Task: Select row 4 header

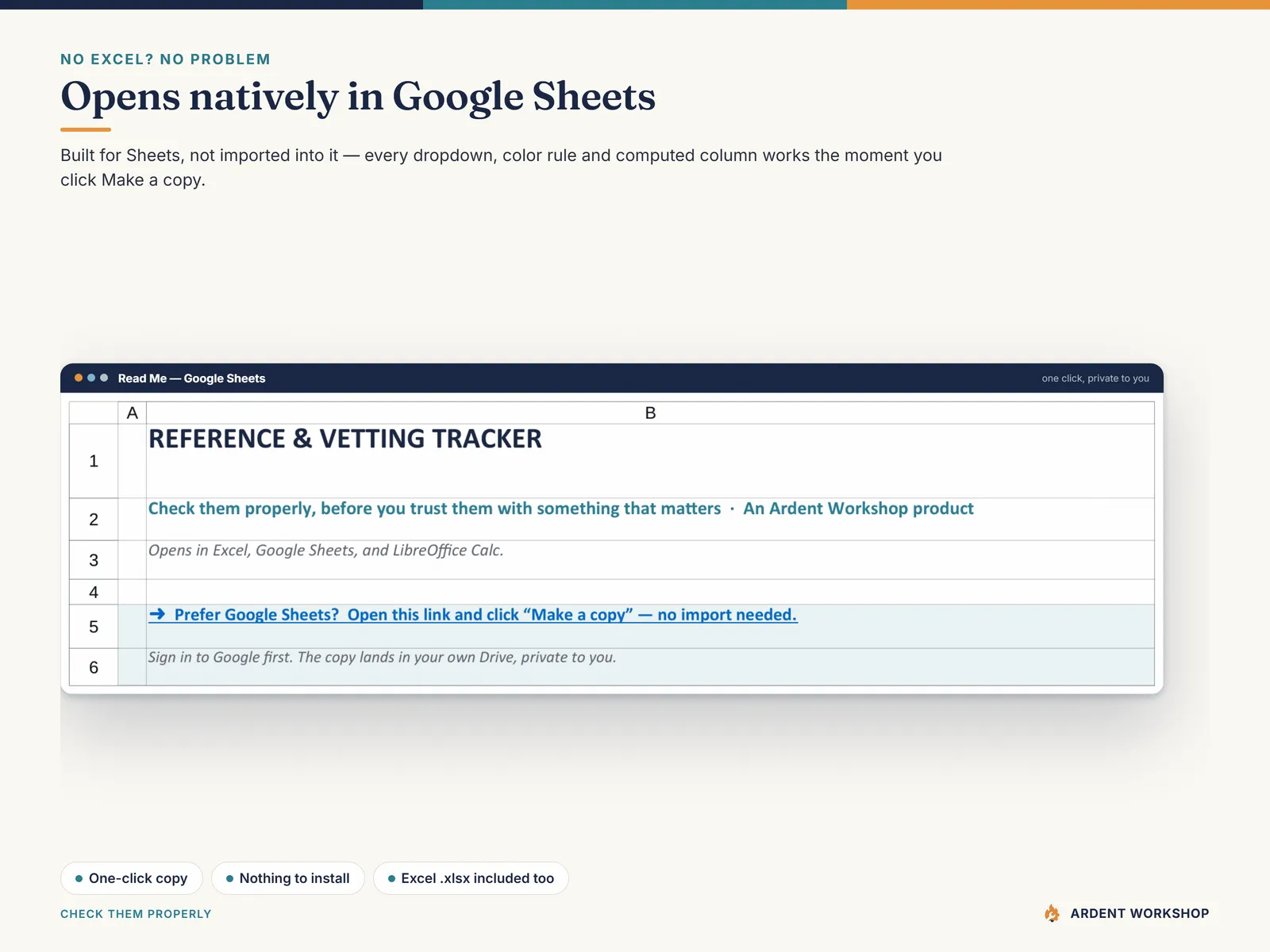Action: [x=94, y=592]
